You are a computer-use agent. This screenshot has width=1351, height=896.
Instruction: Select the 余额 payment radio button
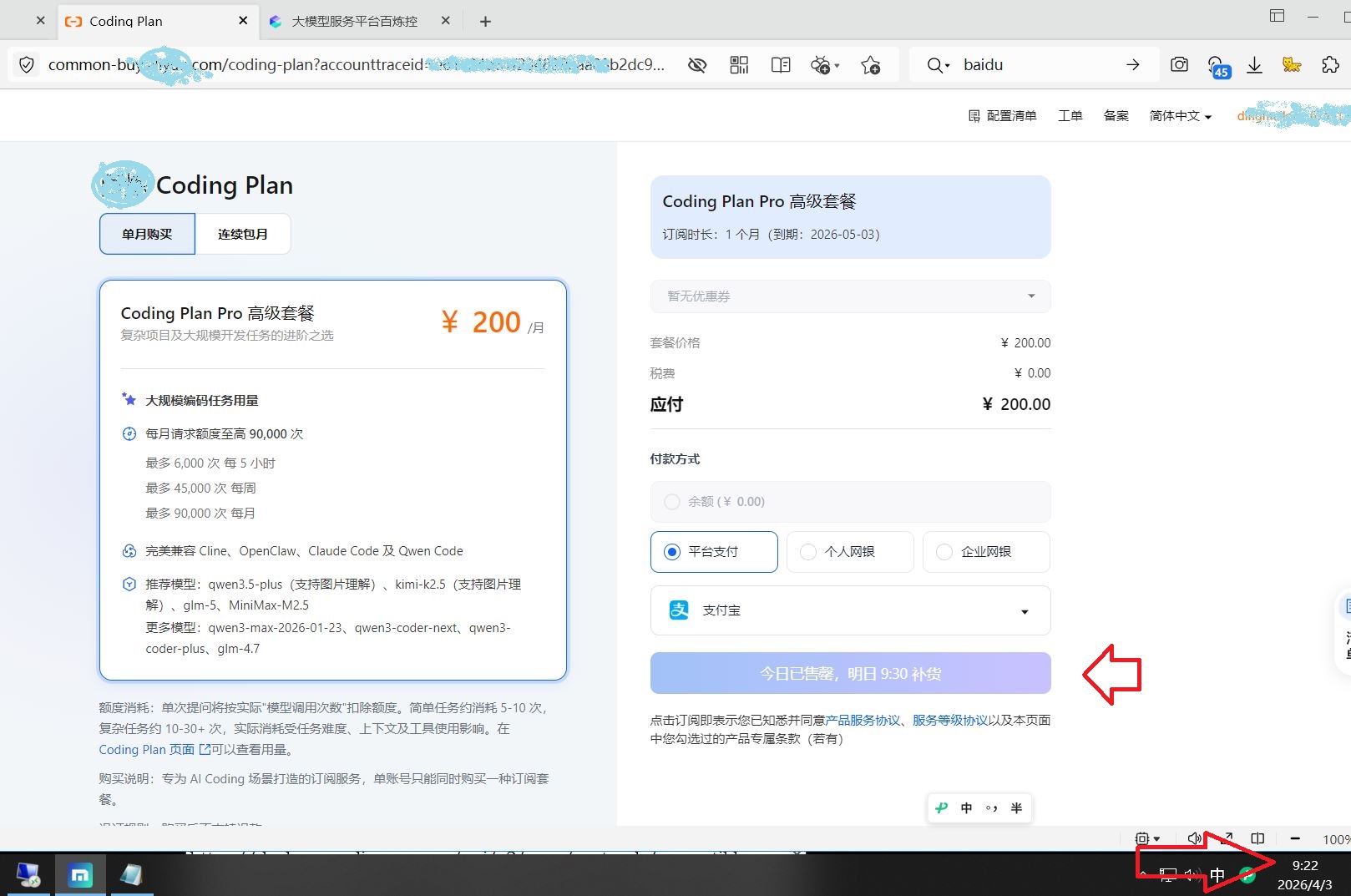tap(672, 502)
